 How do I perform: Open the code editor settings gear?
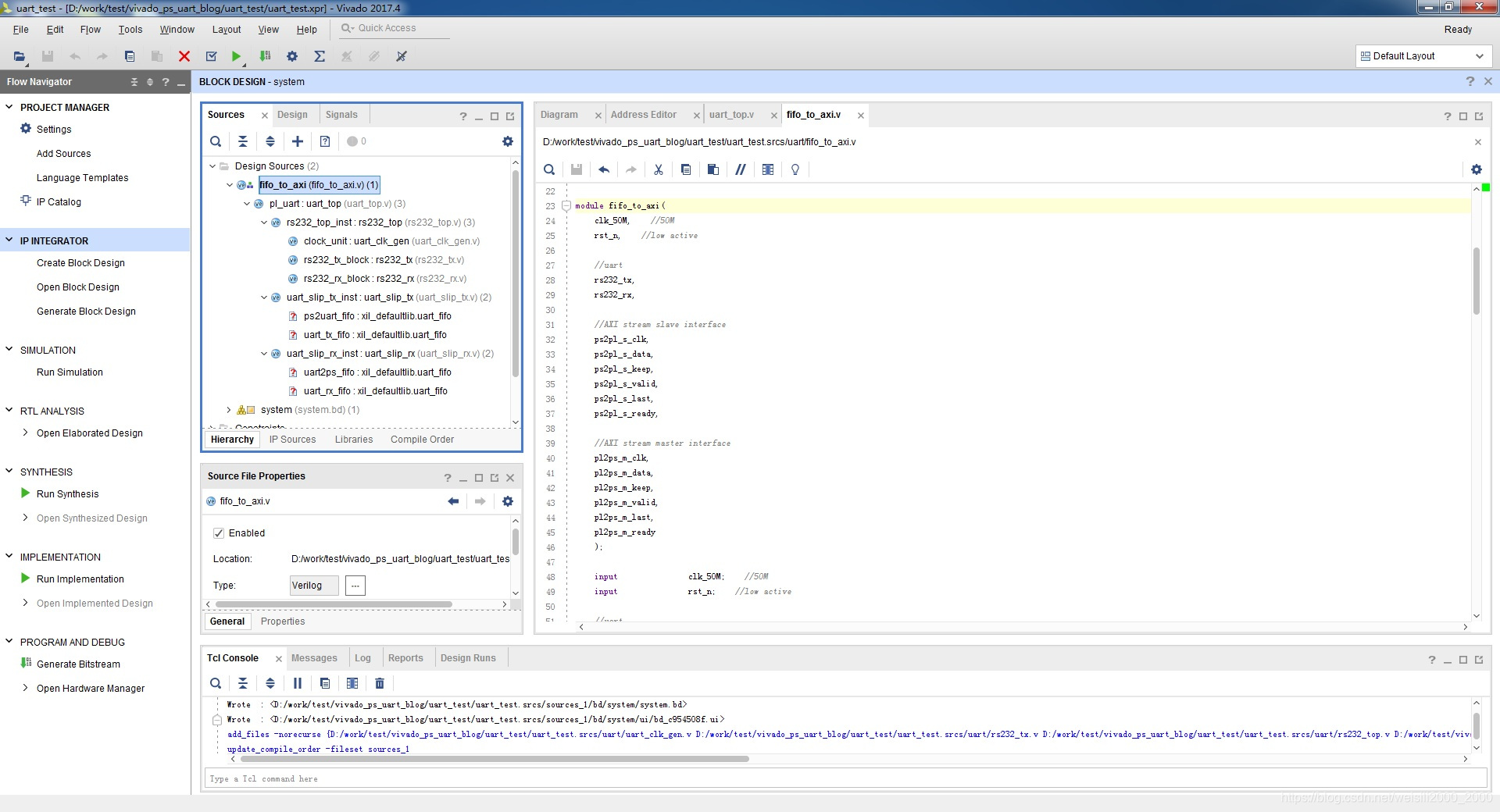click(1477, 169)
